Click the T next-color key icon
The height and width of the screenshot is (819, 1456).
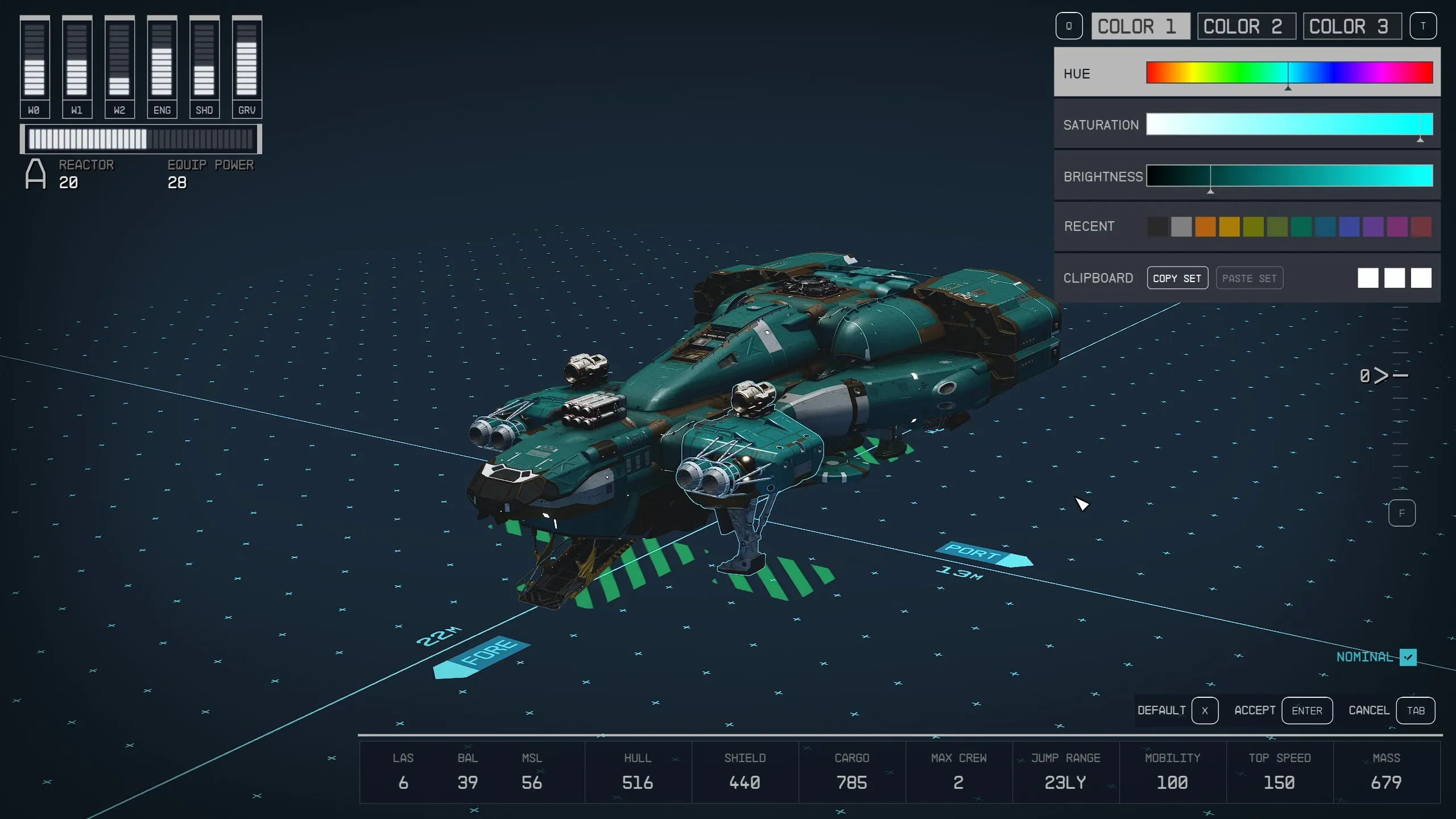click(x=1423, y=26)
